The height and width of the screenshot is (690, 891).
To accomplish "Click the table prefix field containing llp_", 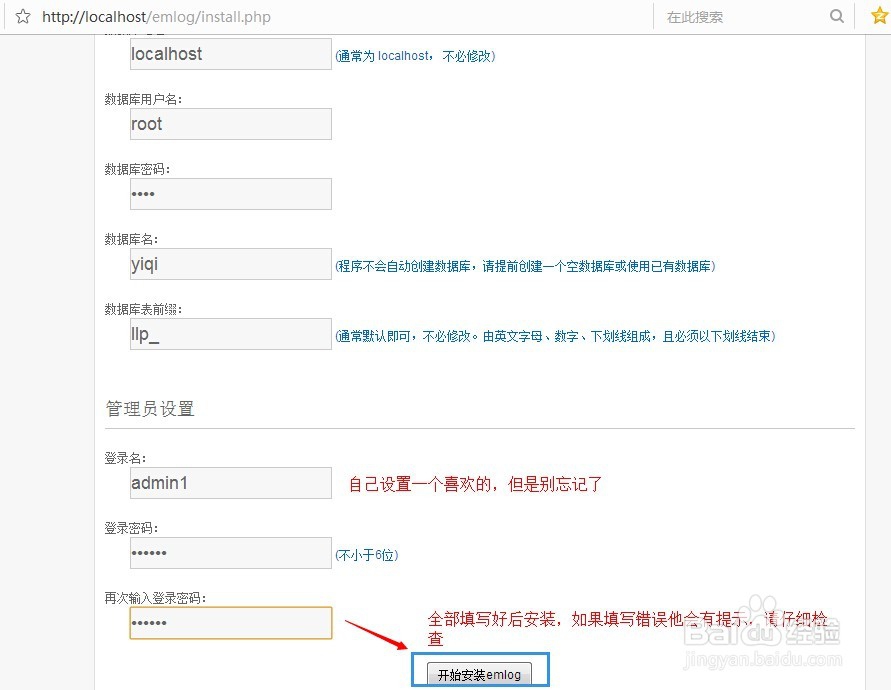I will [x=231, y=334].
